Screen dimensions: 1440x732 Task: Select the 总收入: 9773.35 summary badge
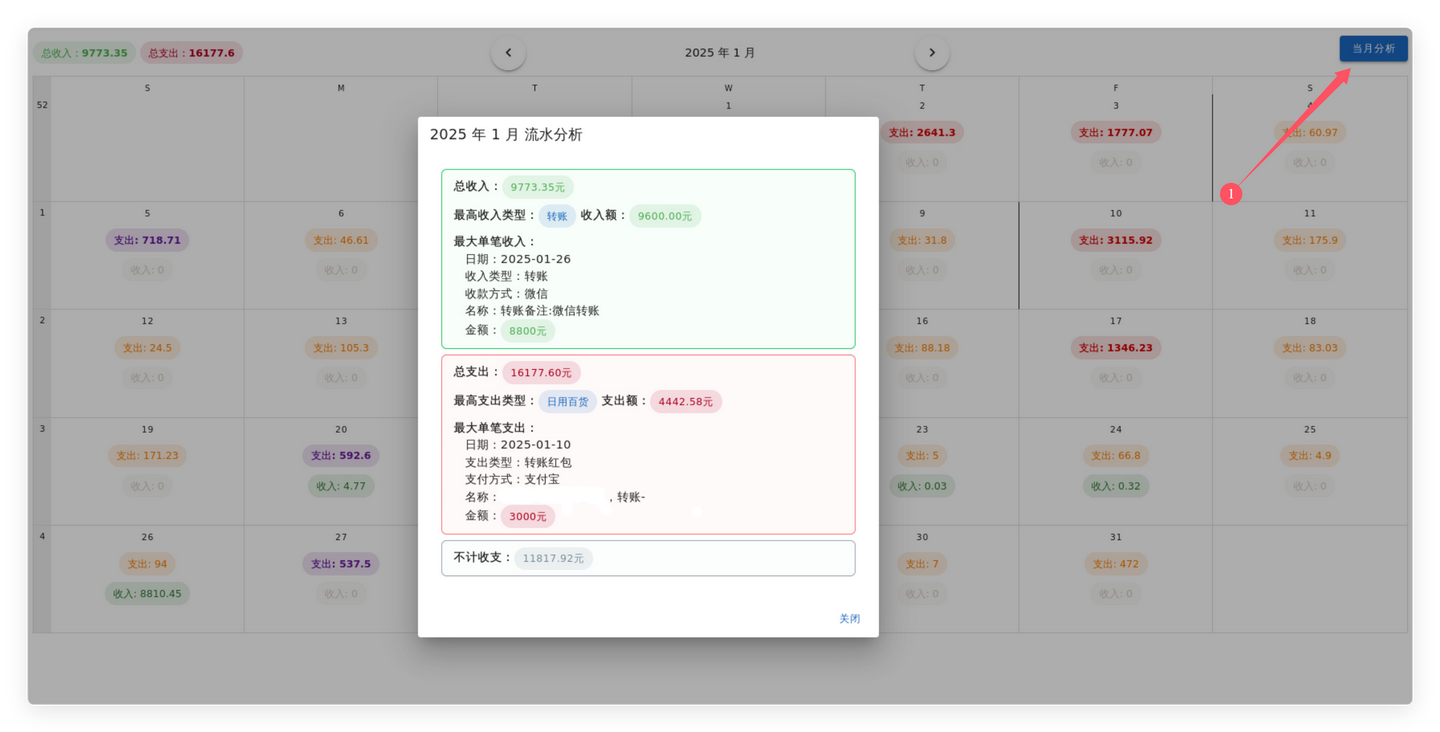pos(86,52)
